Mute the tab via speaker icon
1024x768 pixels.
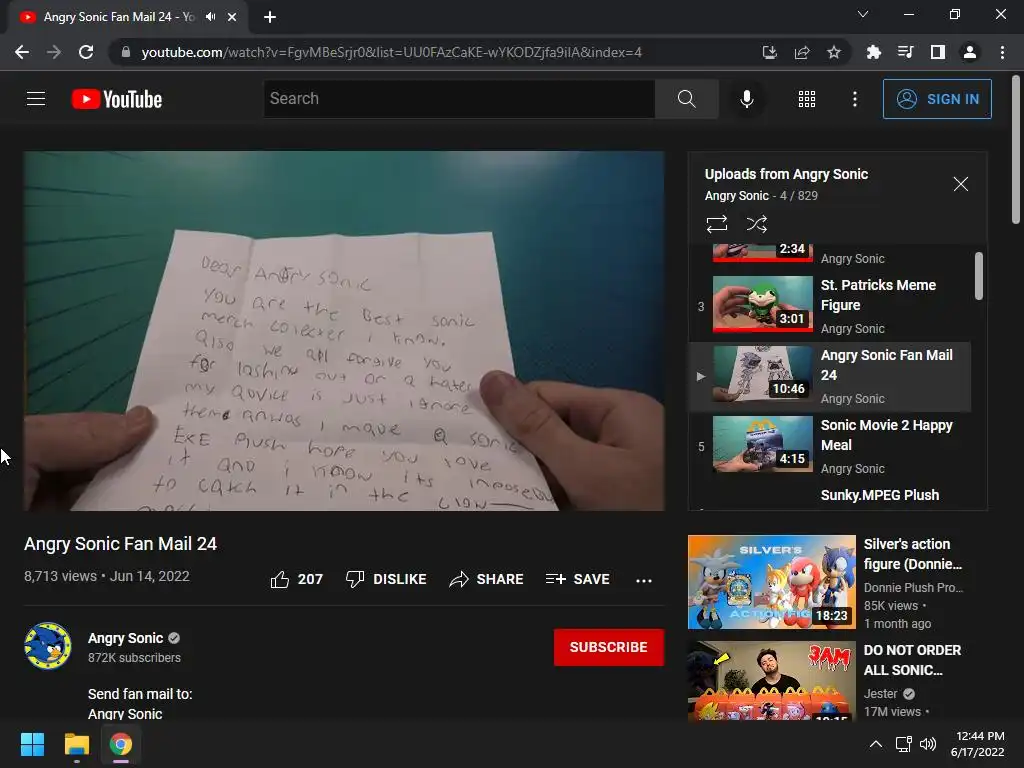coord(210,17)
